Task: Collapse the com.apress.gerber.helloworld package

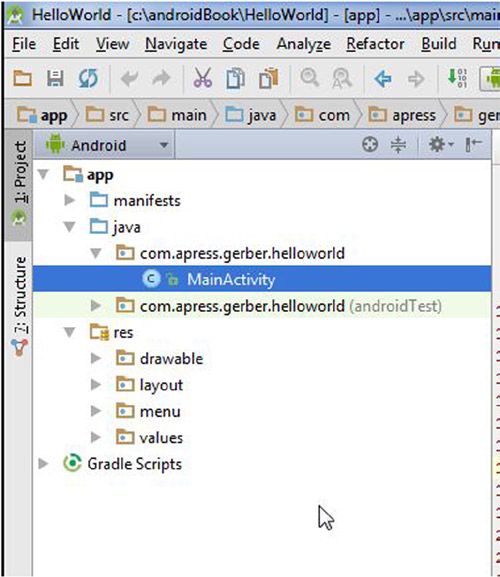Action: (96, 253)
